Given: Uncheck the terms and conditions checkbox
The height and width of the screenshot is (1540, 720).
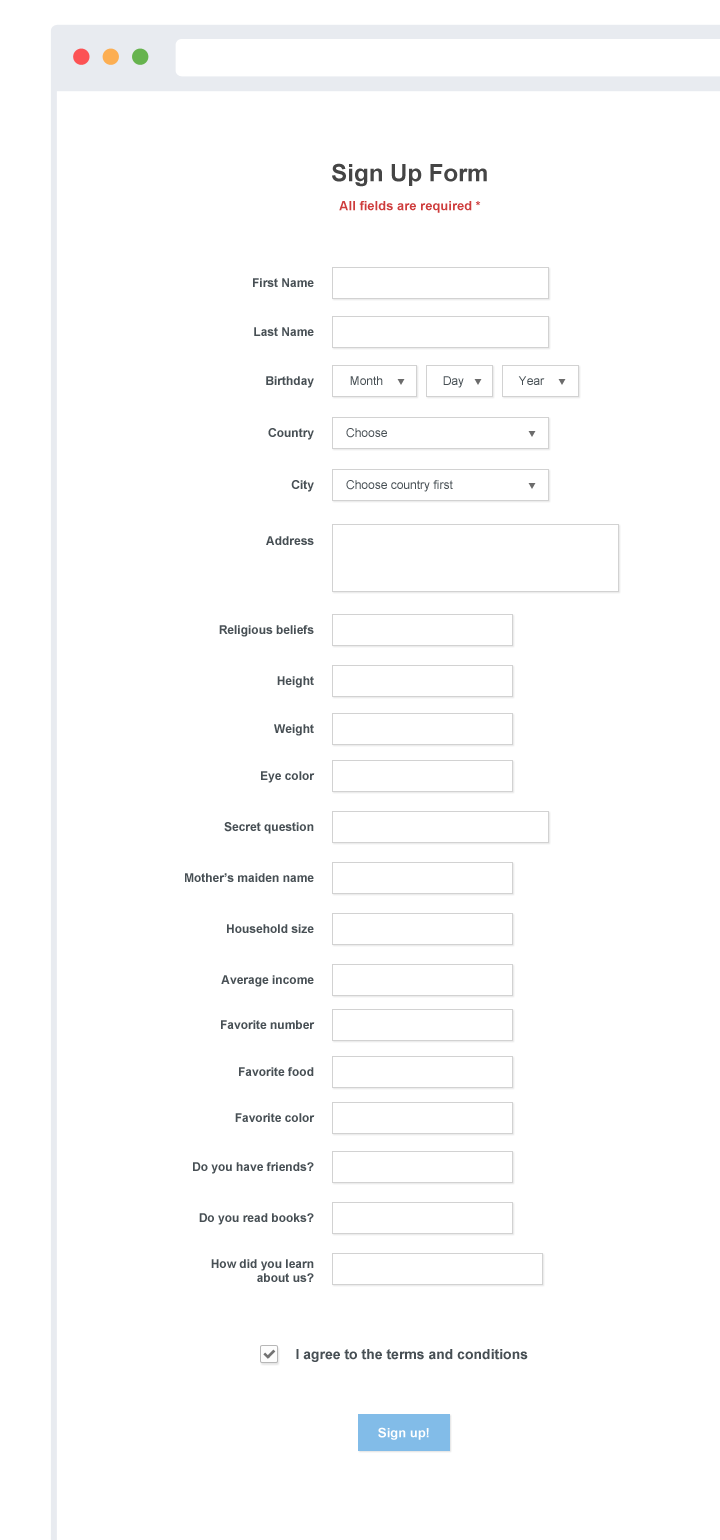Looking at the screenshot, I should pos(269,1354).
